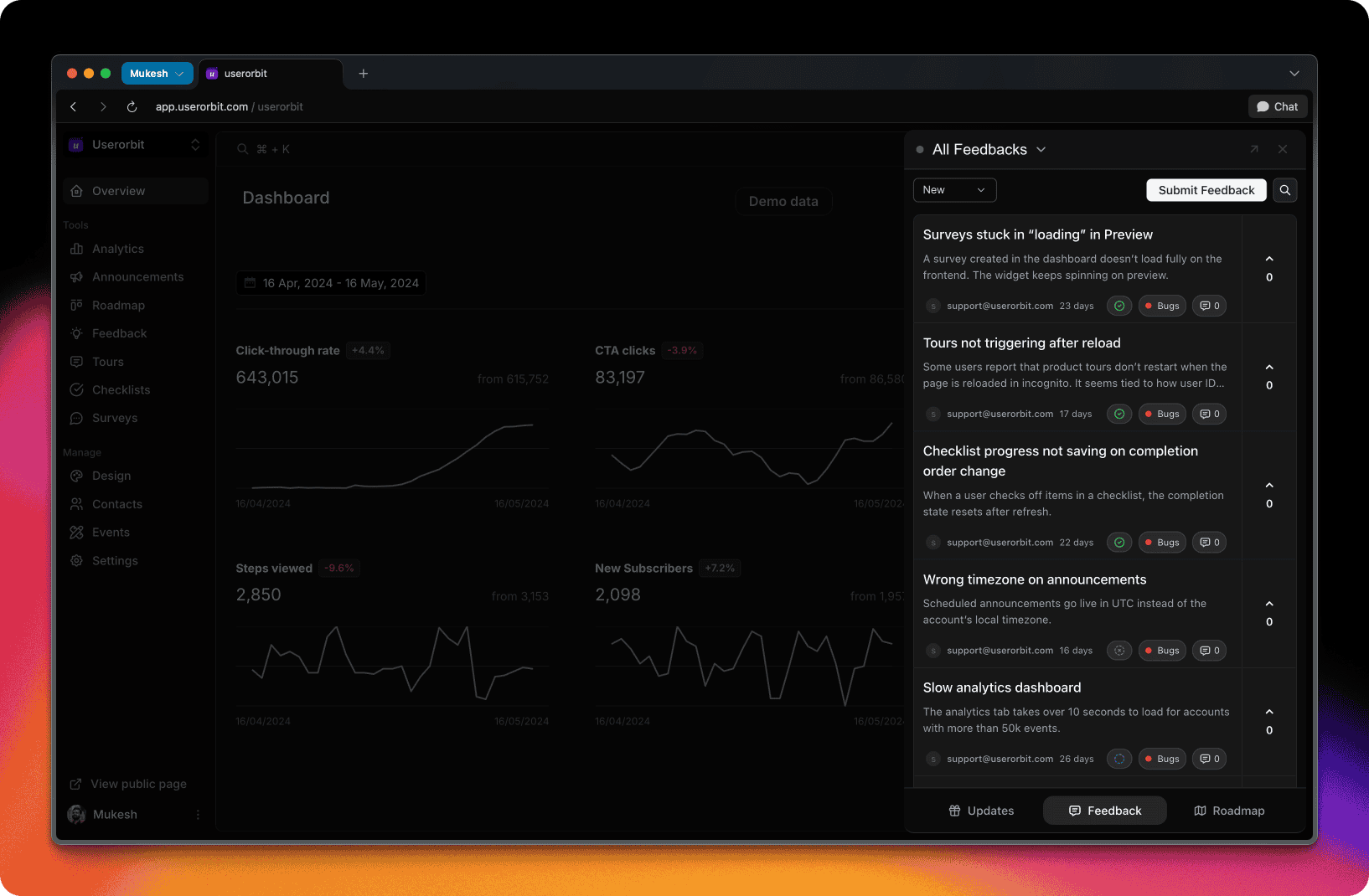Open the New sort dropdown
This screenshot has width=1369, height=896.
[x=954, y=190]
